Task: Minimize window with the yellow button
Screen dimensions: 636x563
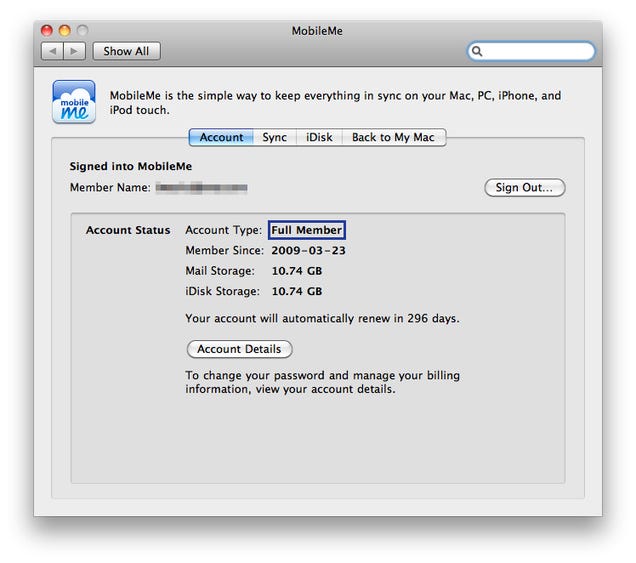Action: coord(65,30)
